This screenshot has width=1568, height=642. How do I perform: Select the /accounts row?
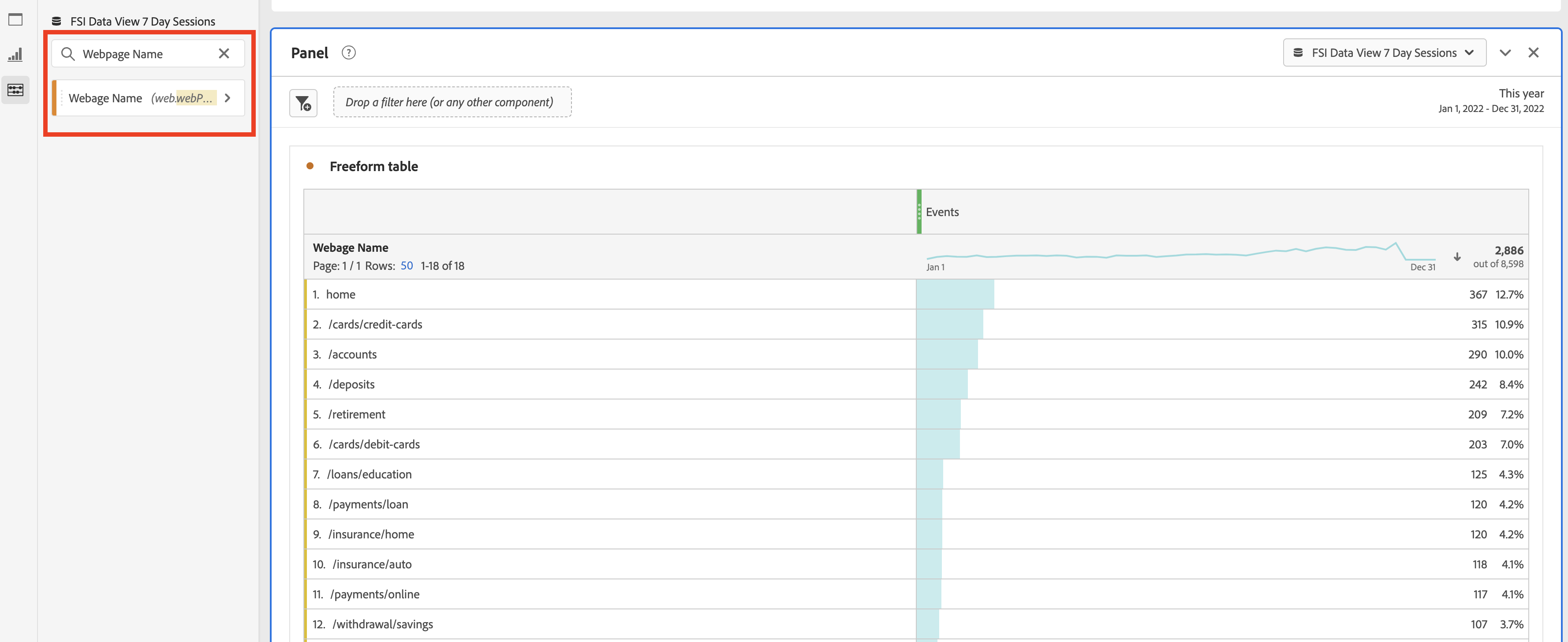coord(916,354)
